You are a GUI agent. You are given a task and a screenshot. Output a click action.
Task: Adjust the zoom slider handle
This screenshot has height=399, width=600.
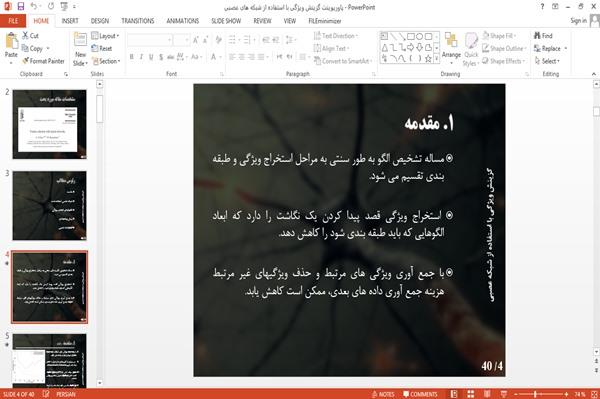point(535,394)
